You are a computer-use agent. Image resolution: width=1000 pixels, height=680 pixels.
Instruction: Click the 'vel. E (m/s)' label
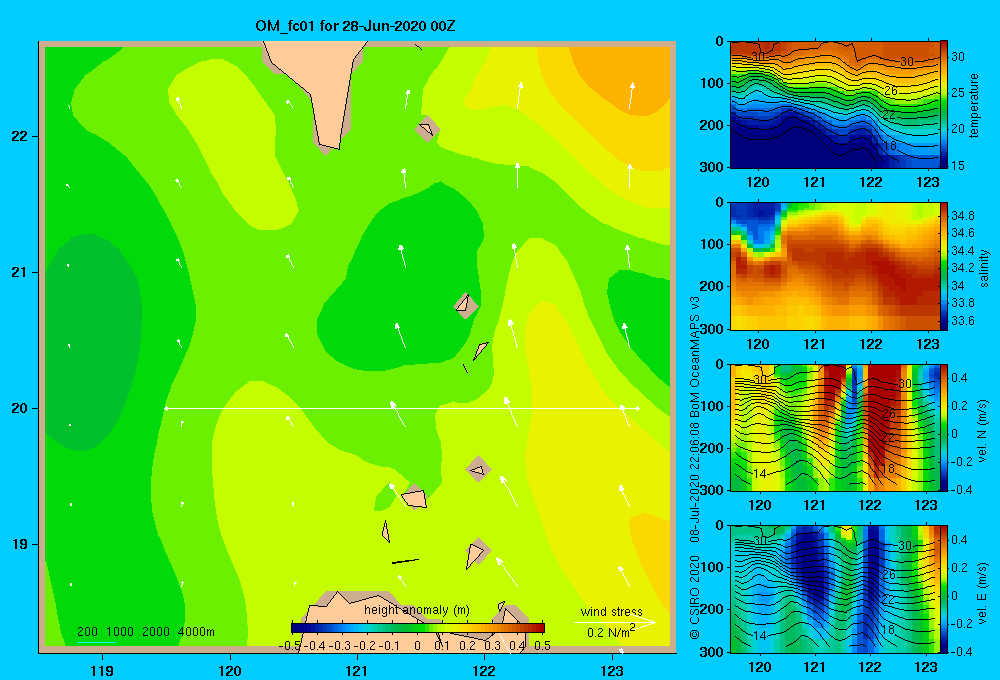[x=982, y=592]
